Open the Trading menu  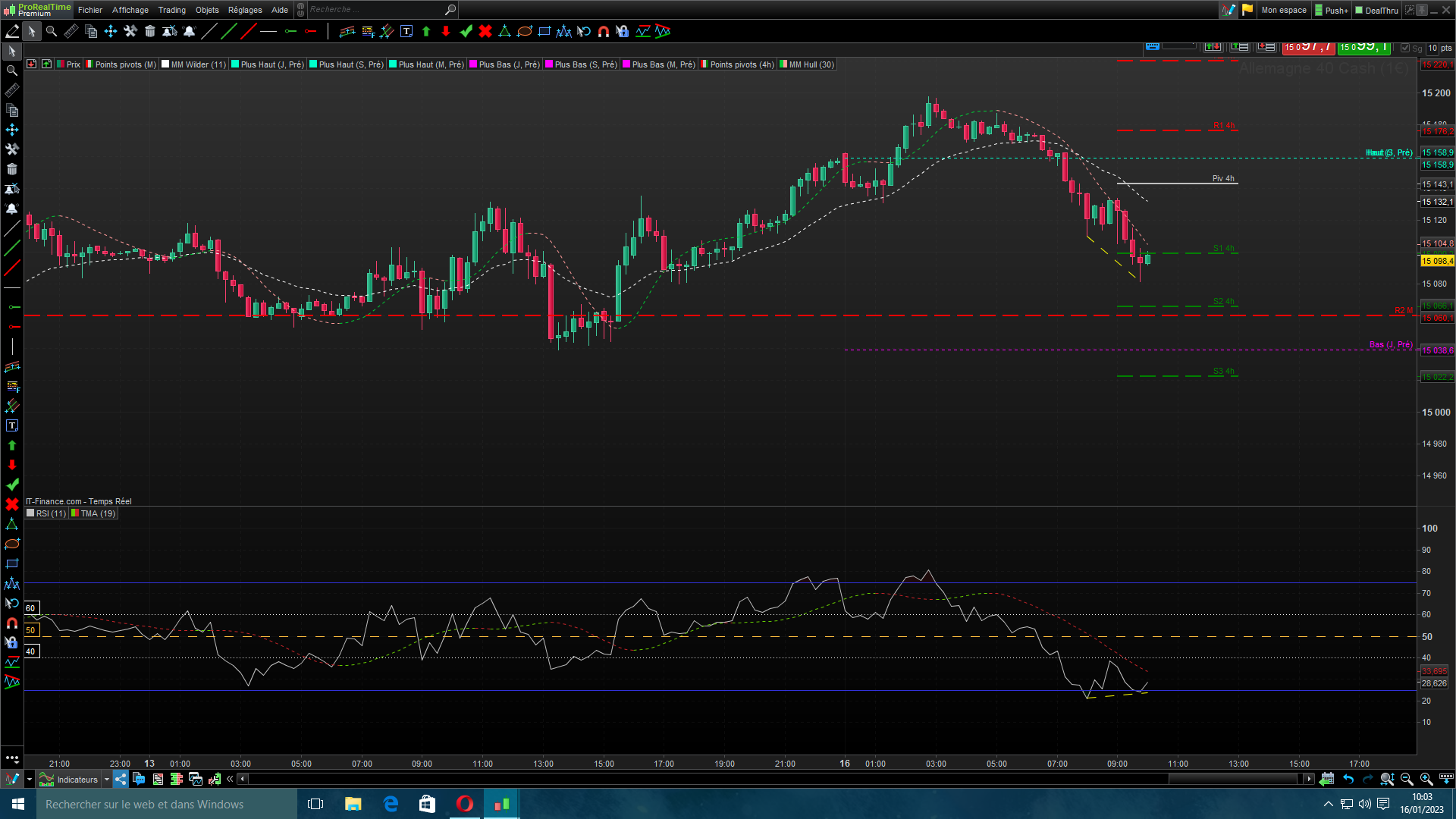pos(171,10)
